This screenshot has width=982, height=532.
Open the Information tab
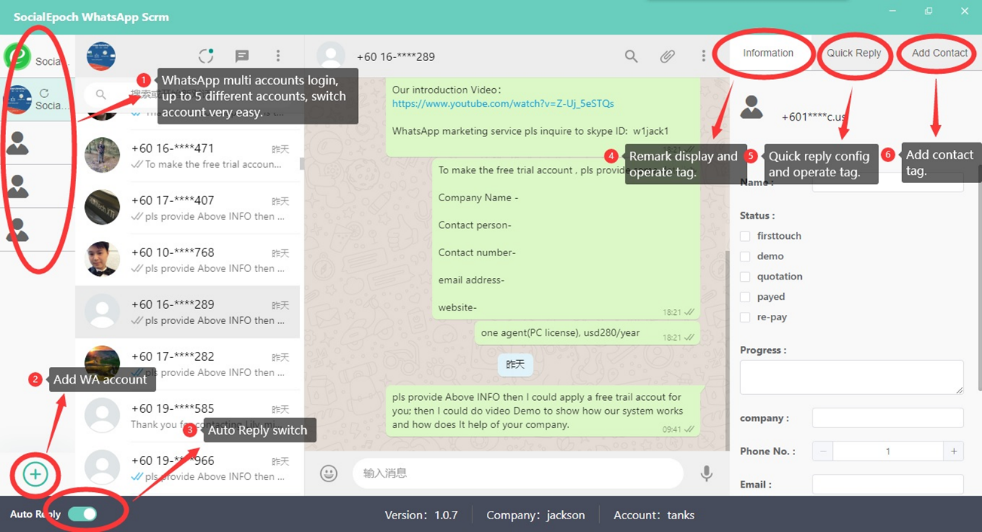point(768,53)
